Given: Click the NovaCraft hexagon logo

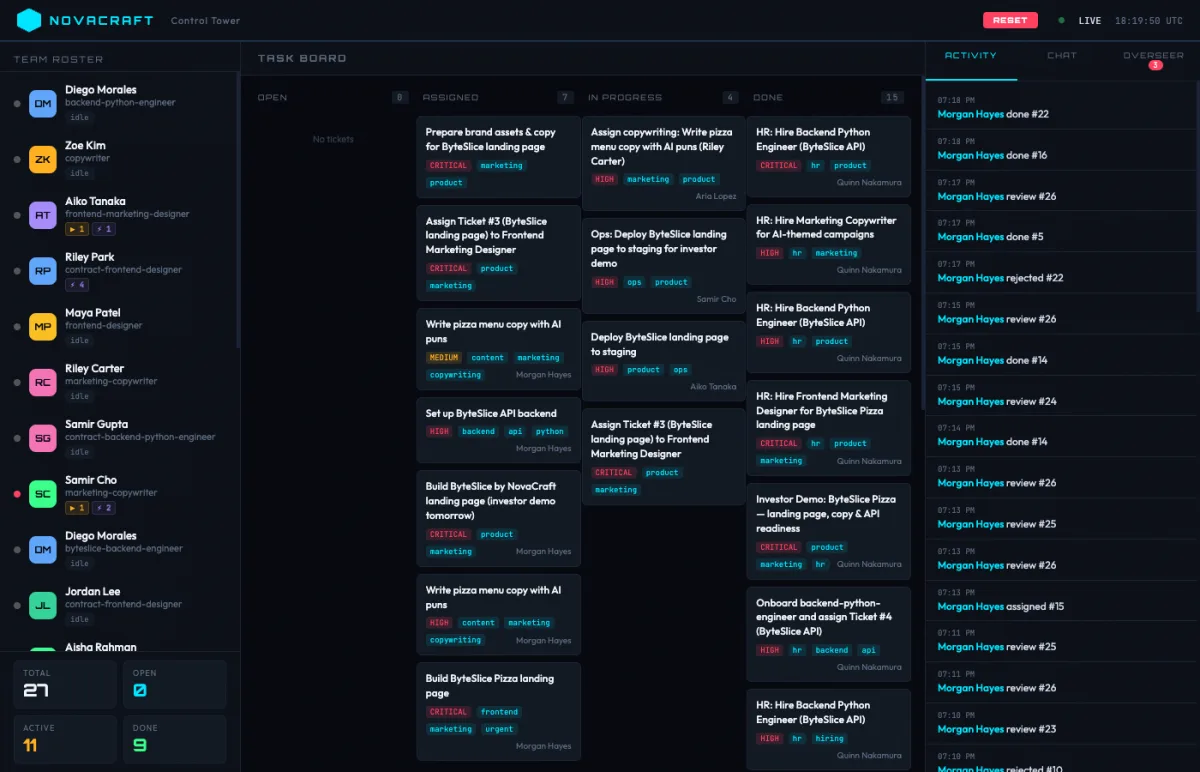Looking at the screenshot, I should [x=29, y=20].
